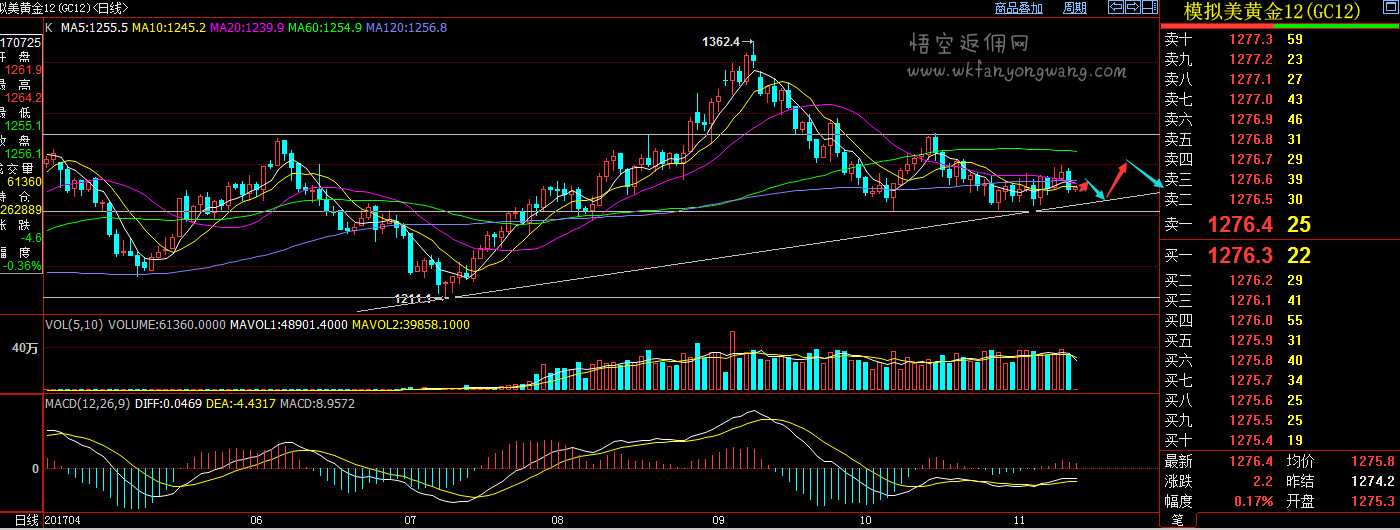Click the MACD(12,26,9) indicator name
Viewport: 1400px width, 530px height.
tap(86, 403)
